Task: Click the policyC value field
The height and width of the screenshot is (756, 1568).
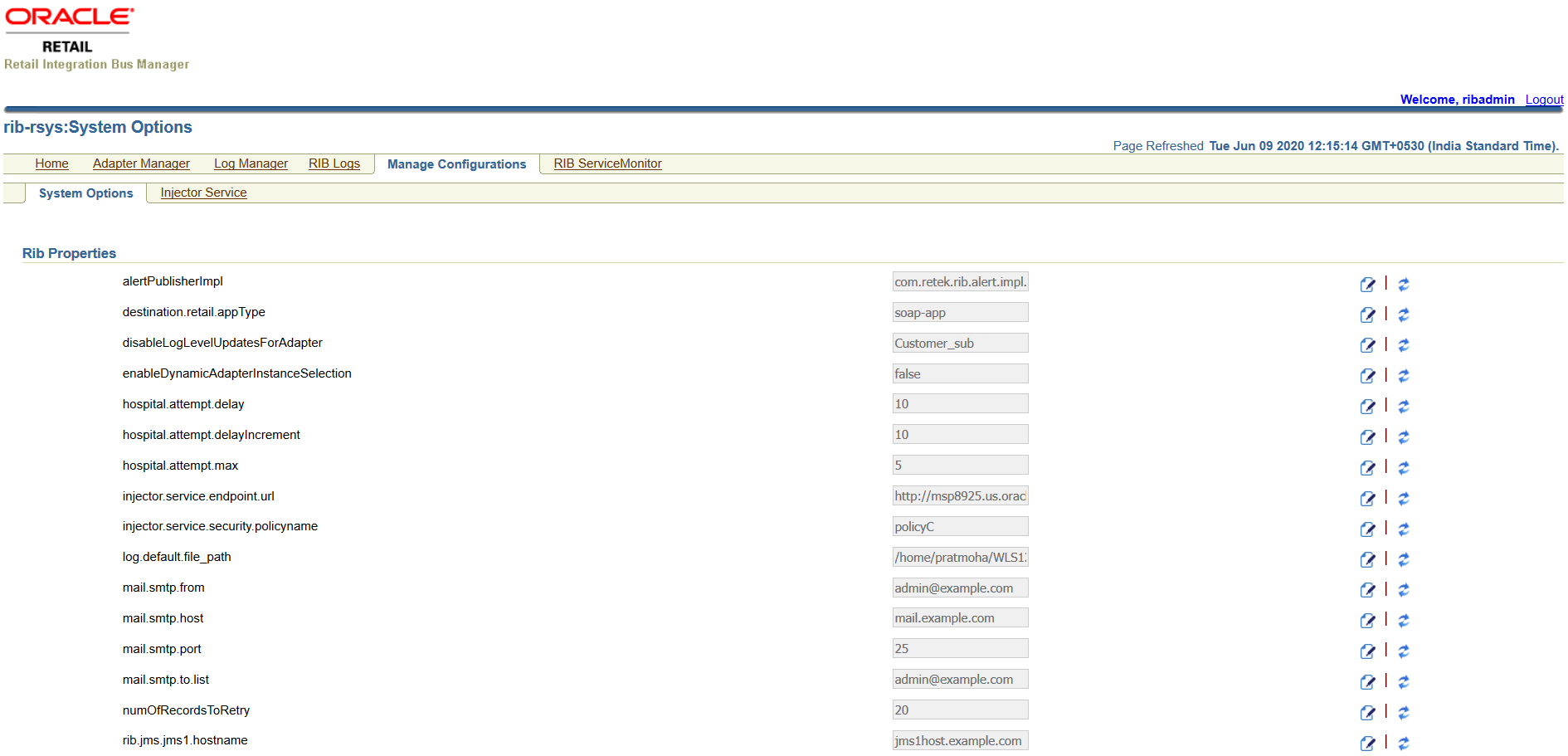Action: [960, 526]
